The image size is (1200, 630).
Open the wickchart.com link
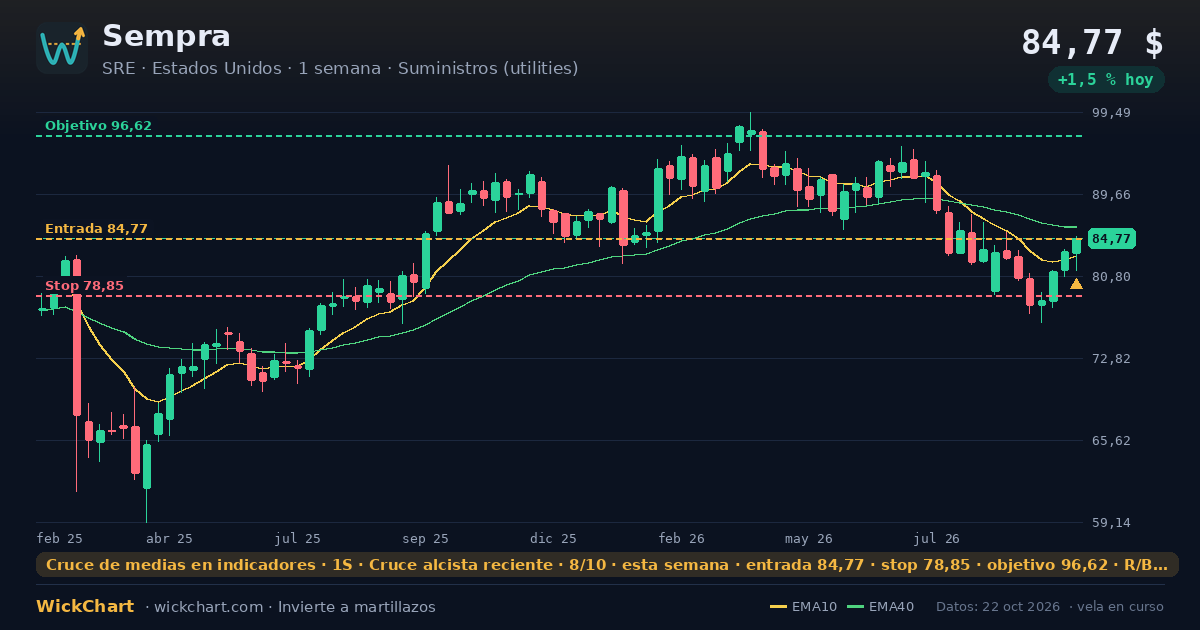(x=208, y=607)
